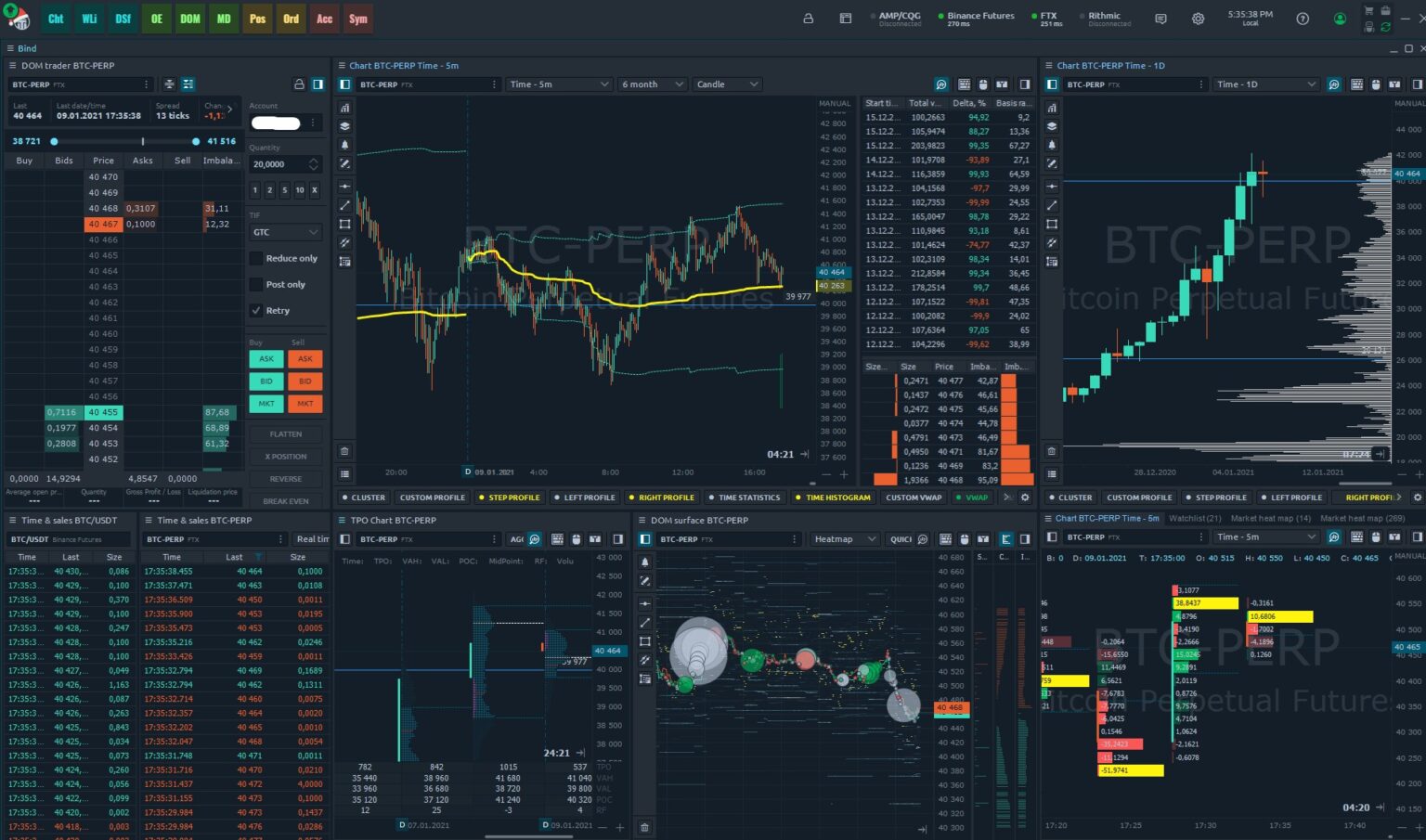Viewport: 1426px width, 840px height.
Task: Click the FLATTEN button
Action: [x=286, y=434]
